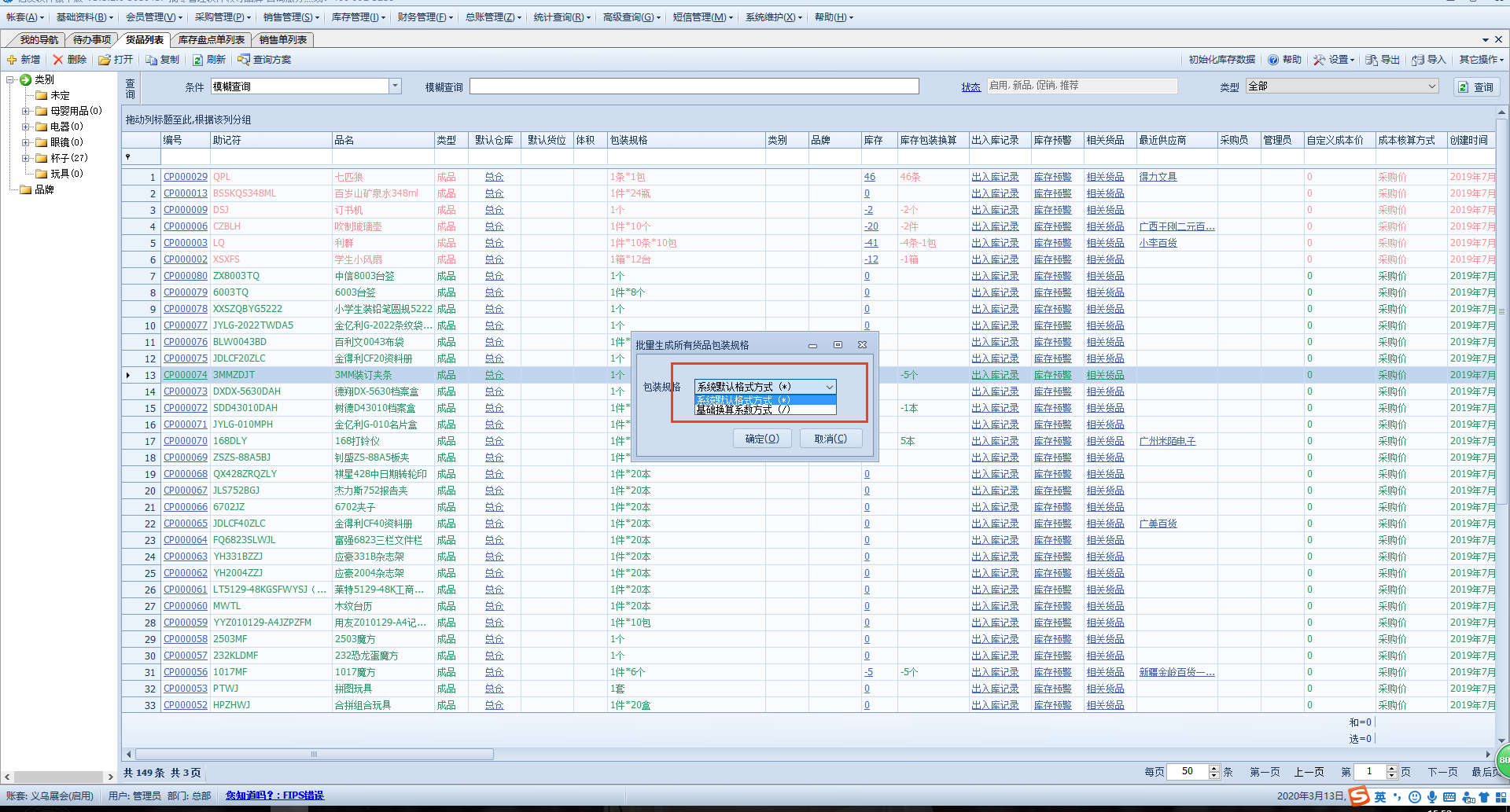Expand the 杯子(27) tree node
This screenshot has width=1510, height=812.
tap(26, 158)
